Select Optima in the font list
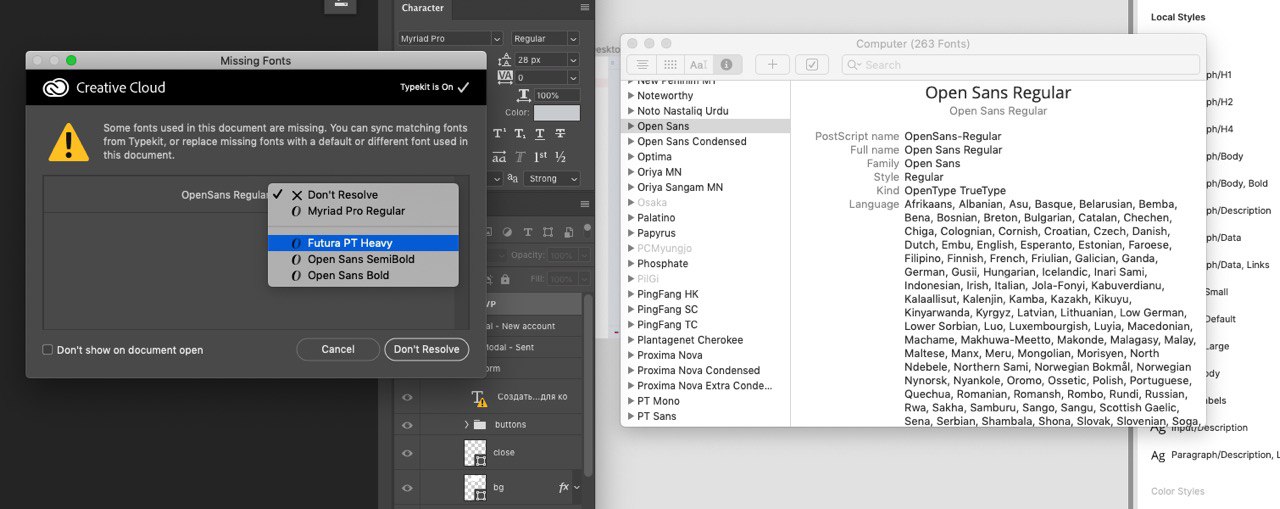 pyautogui.click(x=654, y=157)
